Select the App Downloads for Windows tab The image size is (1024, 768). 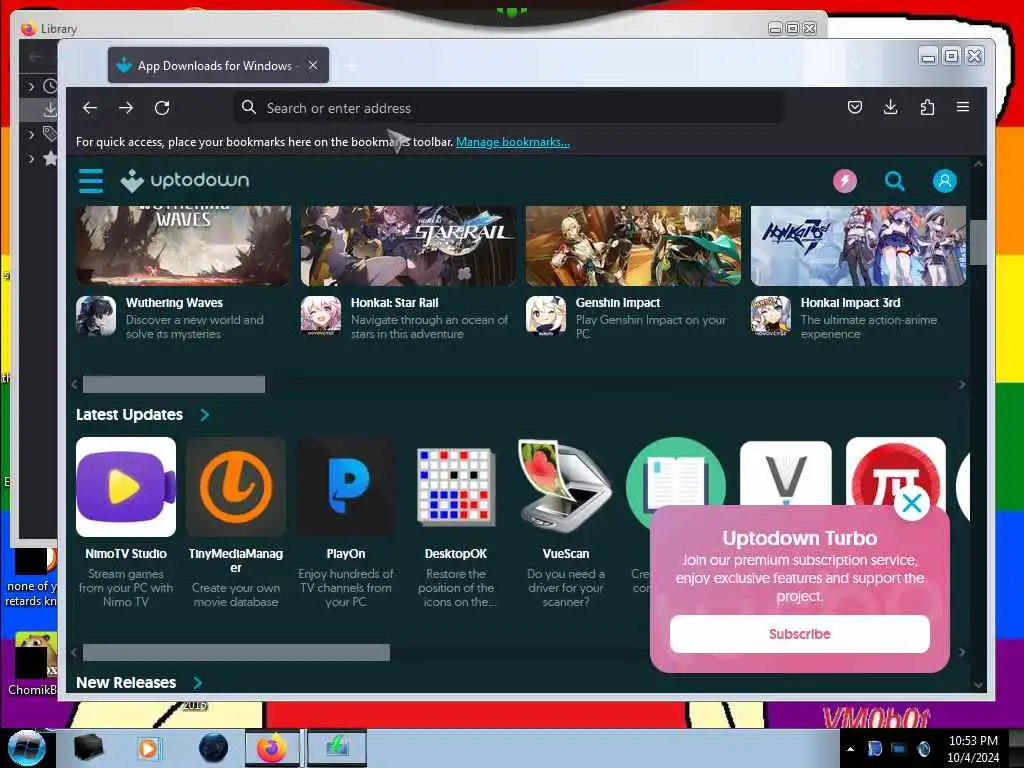click(x=218, y=65)
